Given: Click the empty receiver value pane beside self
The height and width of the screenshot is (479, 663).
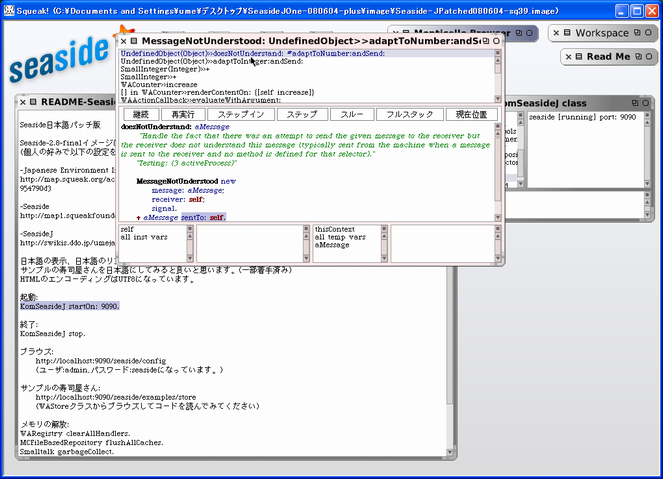Looking at the screenshot, I should pos(249,243).
